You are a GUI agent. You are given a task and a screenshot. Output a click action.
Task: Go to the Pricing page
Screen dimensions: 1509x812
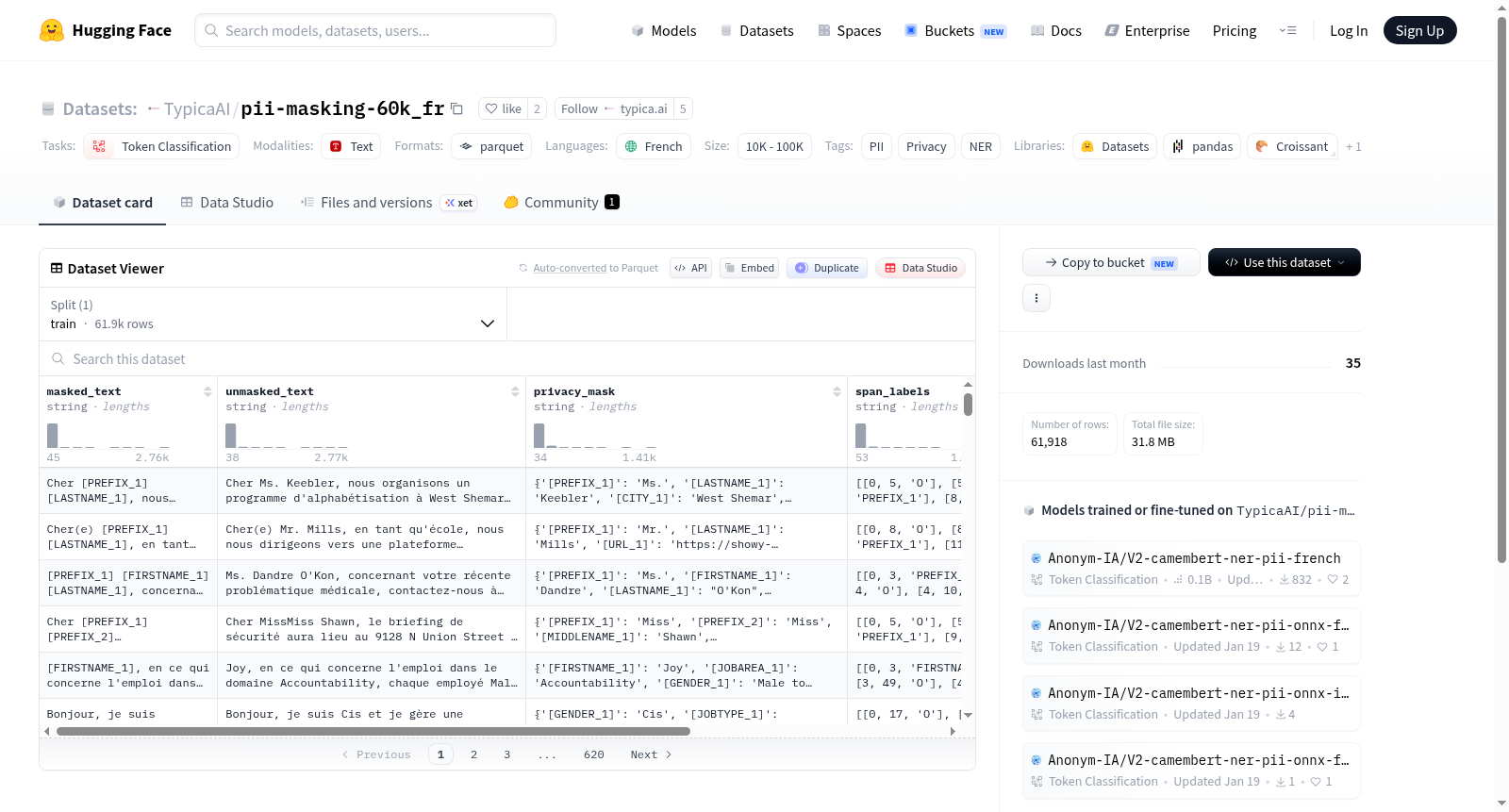tap(1234, 30)
